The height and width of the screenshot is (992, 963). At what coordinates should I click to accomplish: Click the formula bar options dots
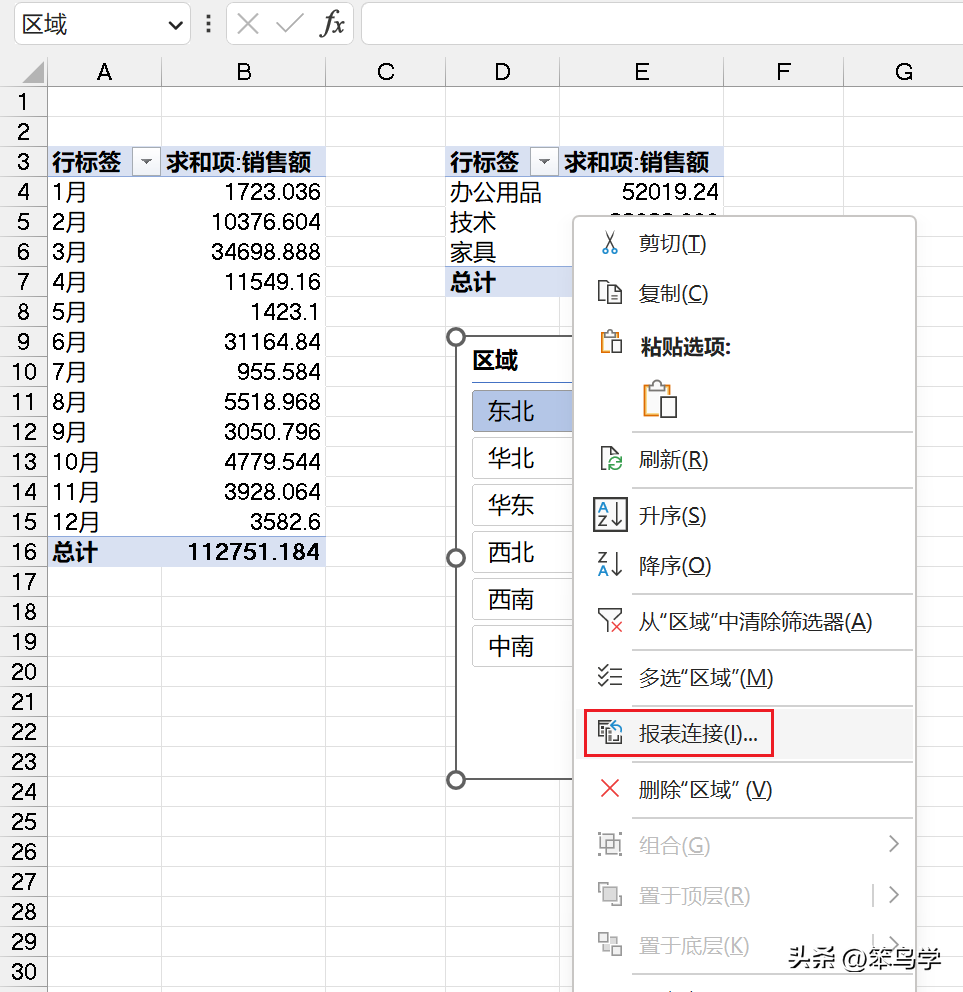(208, 24)
